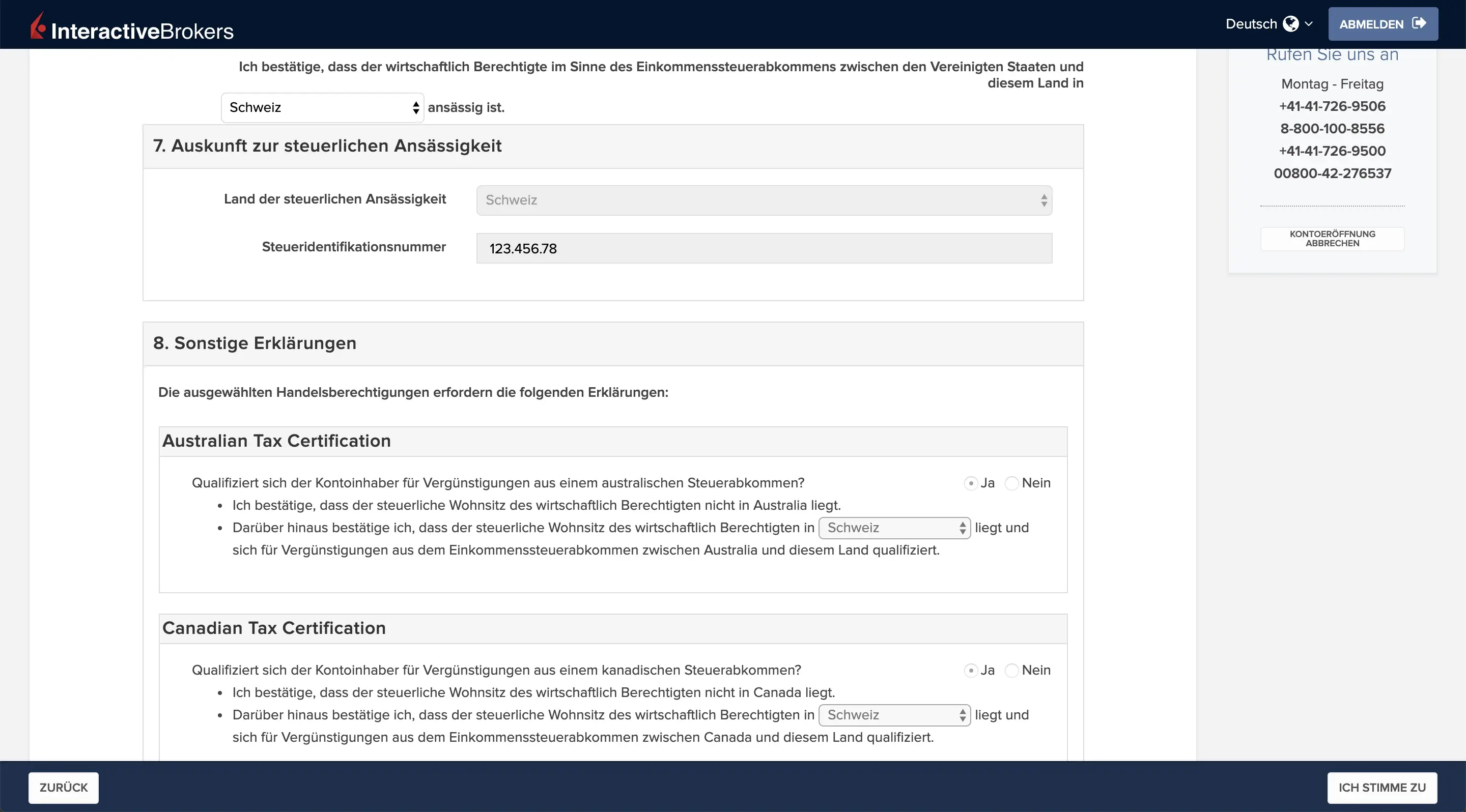Select Nein for Australian tax treaty question
The height and width of the screenshot is (812, 1466).
pos(1011,483)
